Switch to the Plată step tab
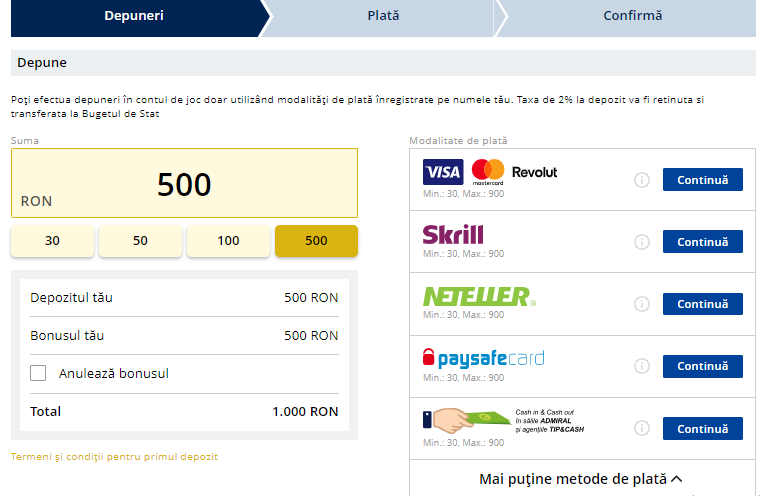 pyautogui.click(x=383, y=16)
